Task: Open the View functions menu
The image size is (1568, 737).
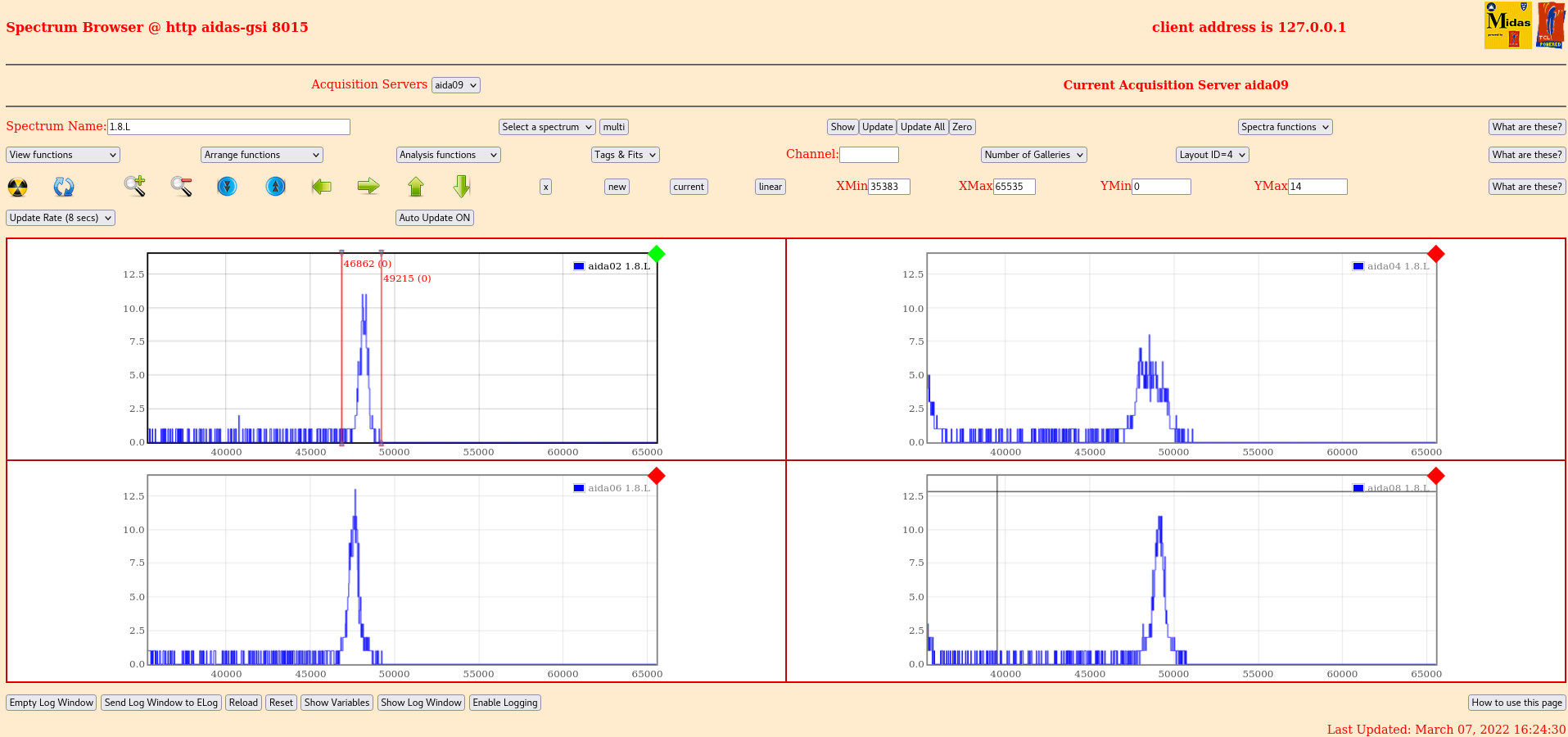Action: [63, 155]
